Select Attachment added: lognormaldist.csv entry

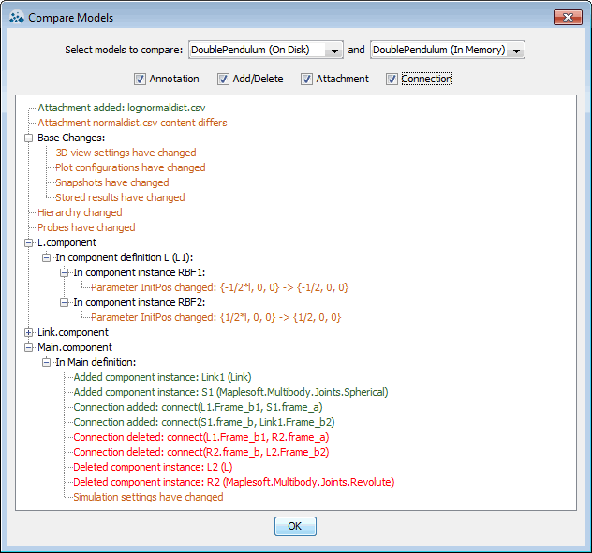[x=121, y=108]
